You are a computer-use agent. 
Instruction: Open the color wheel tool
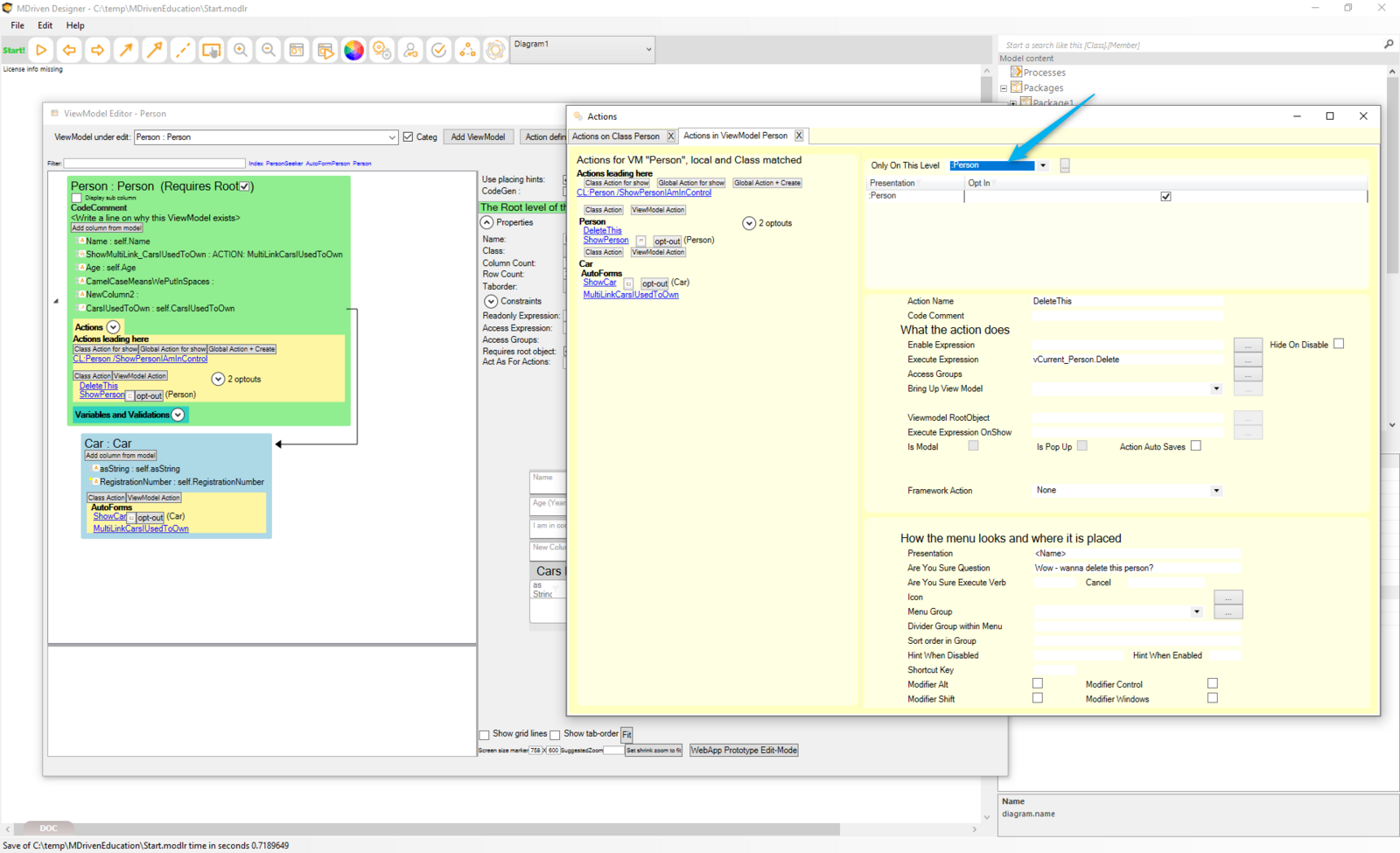coord(353,50)
